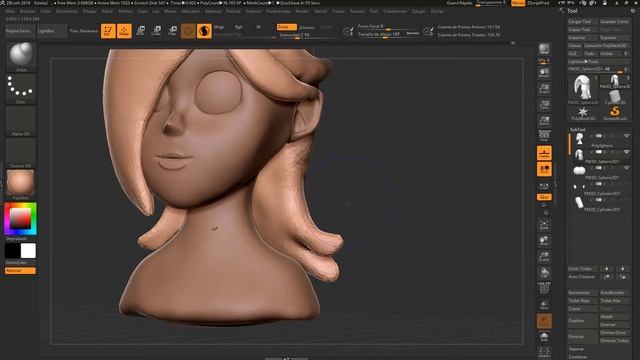Click the Scroll canvas icon
This screenshot has width=640, height=360.
coord(544,73)
